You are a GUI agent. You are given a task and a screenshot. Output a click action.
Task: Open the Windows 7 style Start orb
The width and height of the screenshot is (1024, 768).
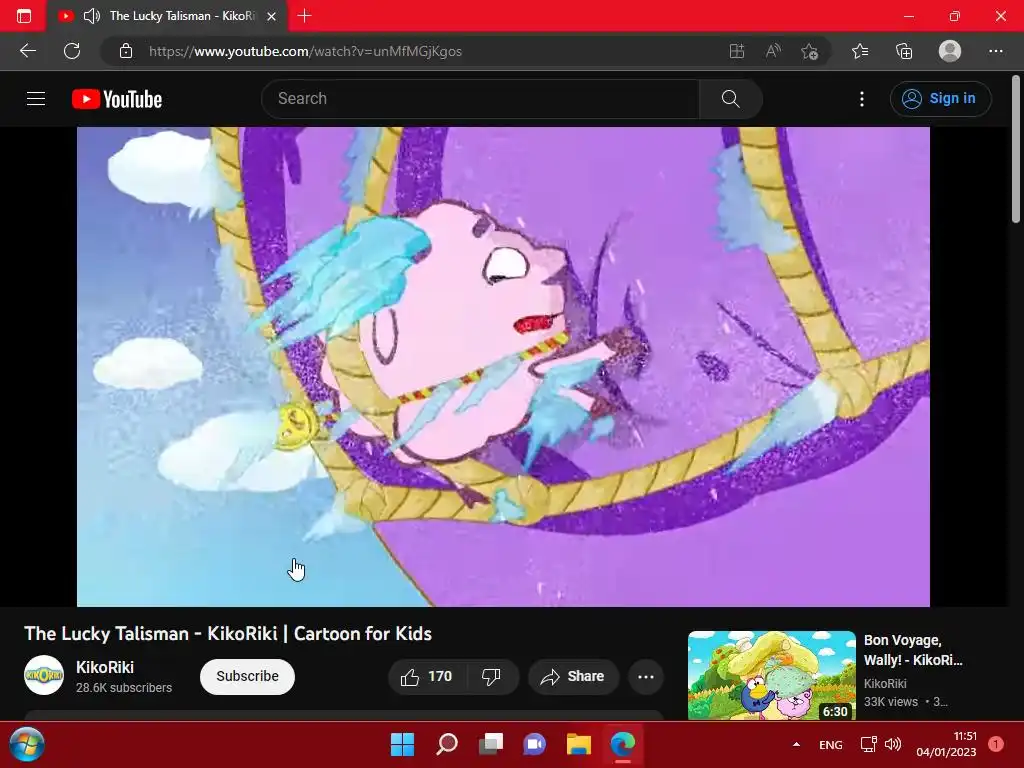pos(27,744)
